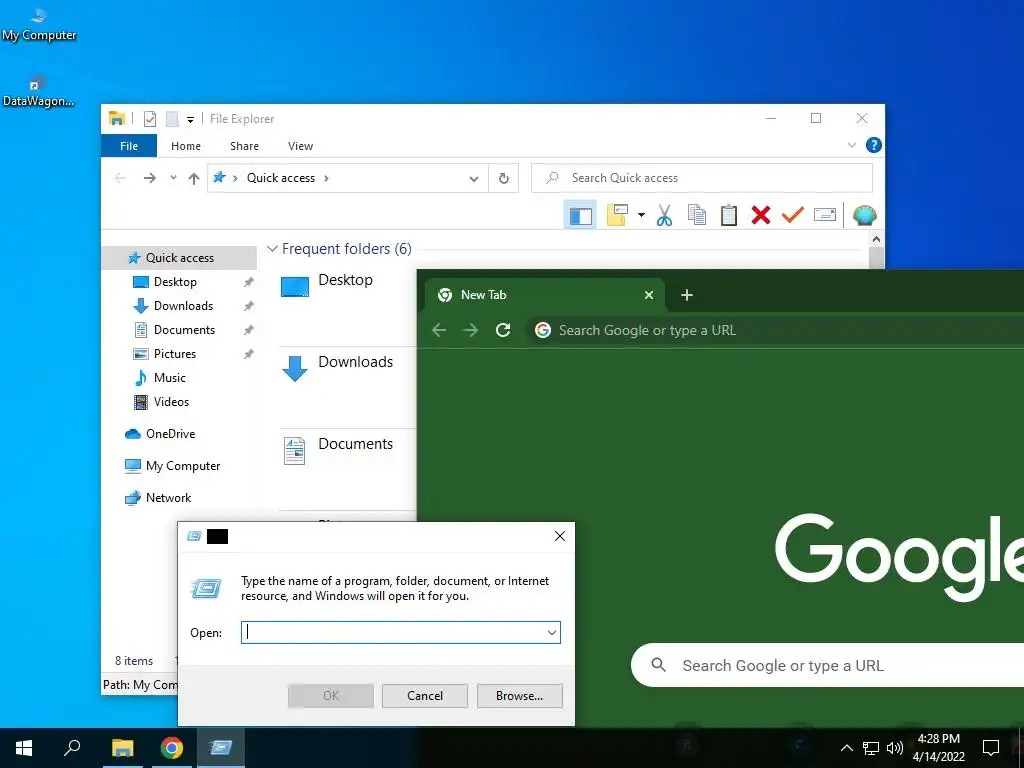
Task: Click the Cut scissors icon
Action: [664, 215]
